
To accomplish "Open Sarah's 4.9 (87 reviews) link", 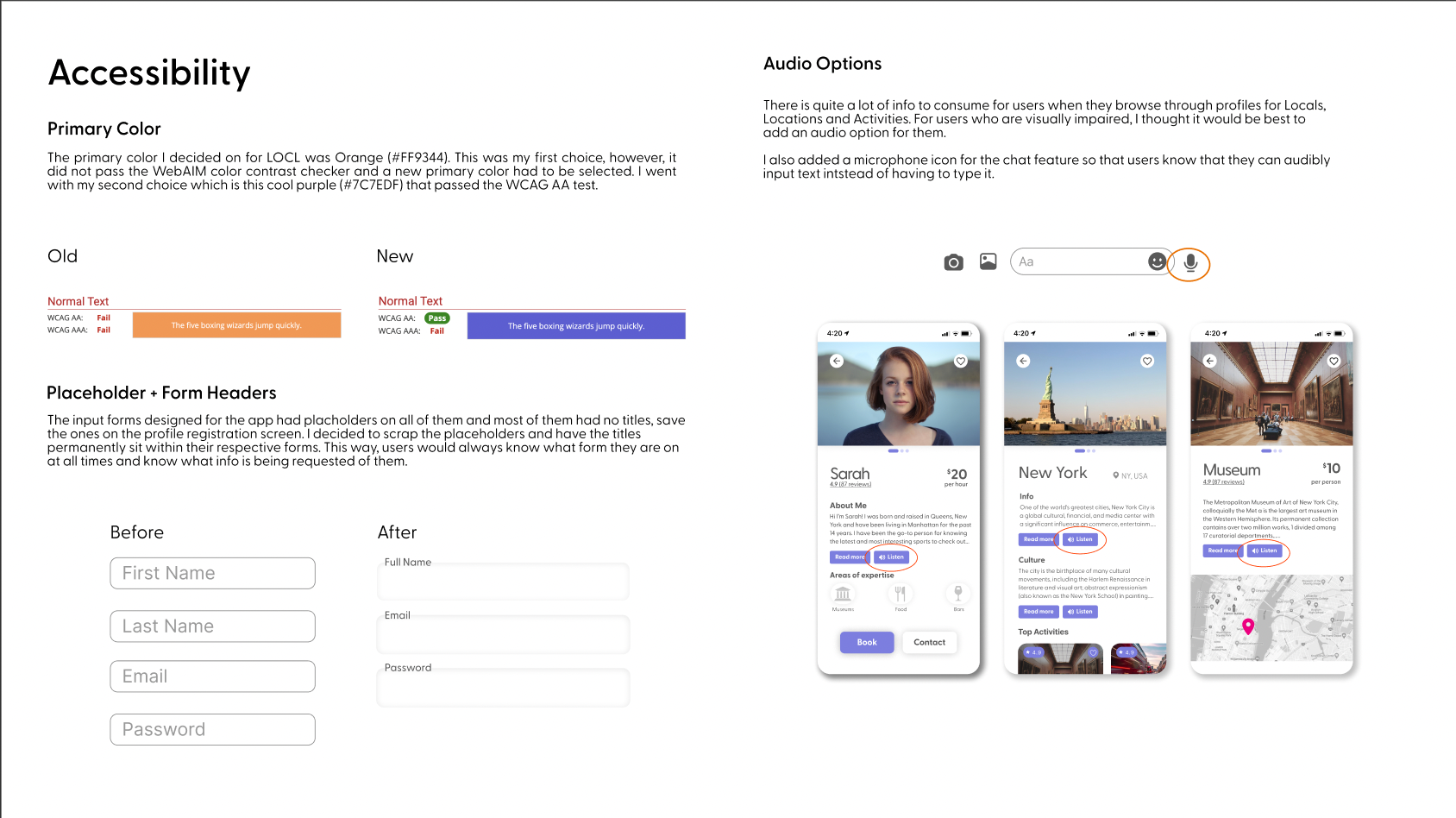I will point(850,485).
